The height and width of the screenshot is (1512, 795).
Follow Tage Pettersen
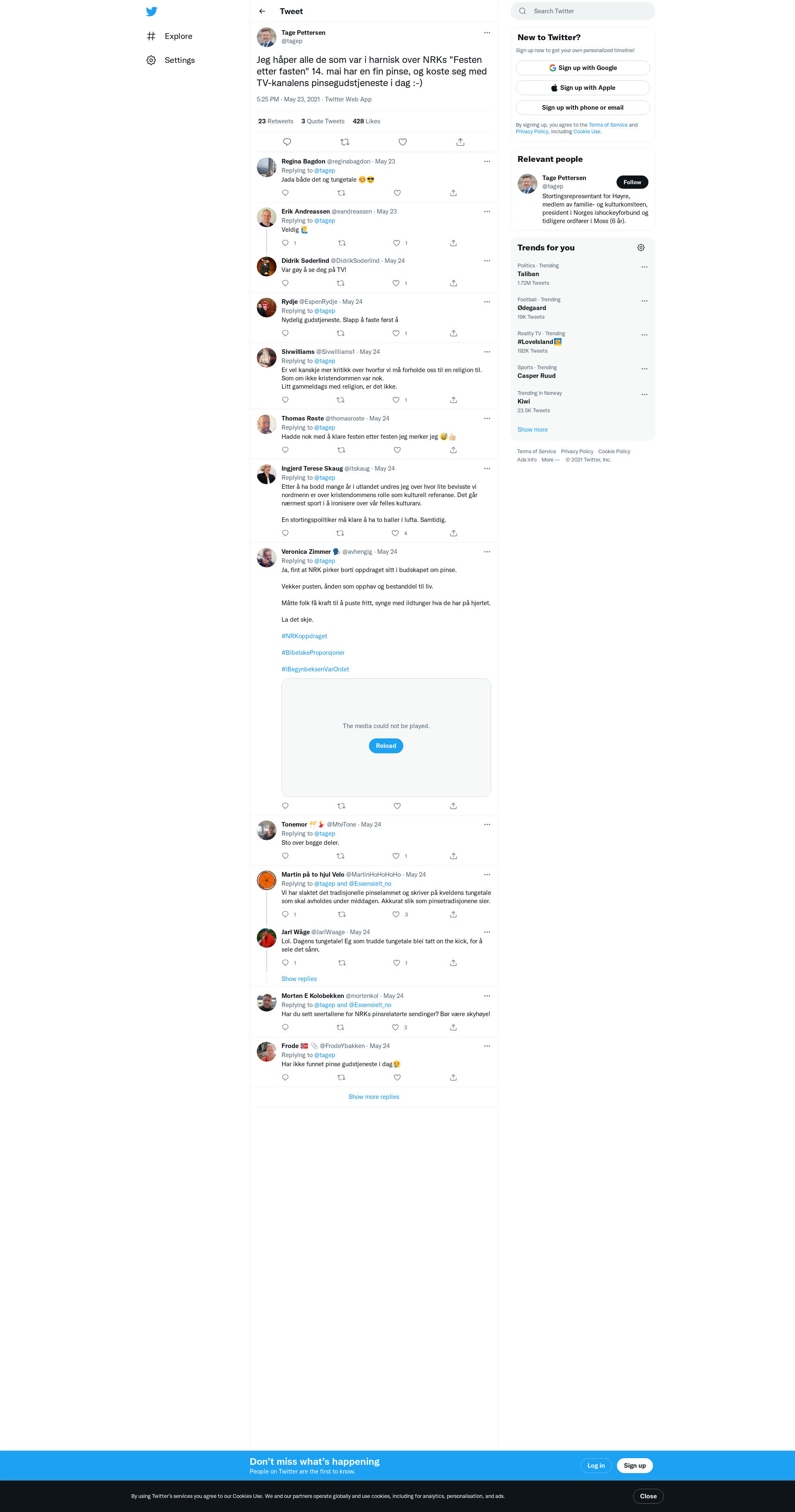point(632,183)
